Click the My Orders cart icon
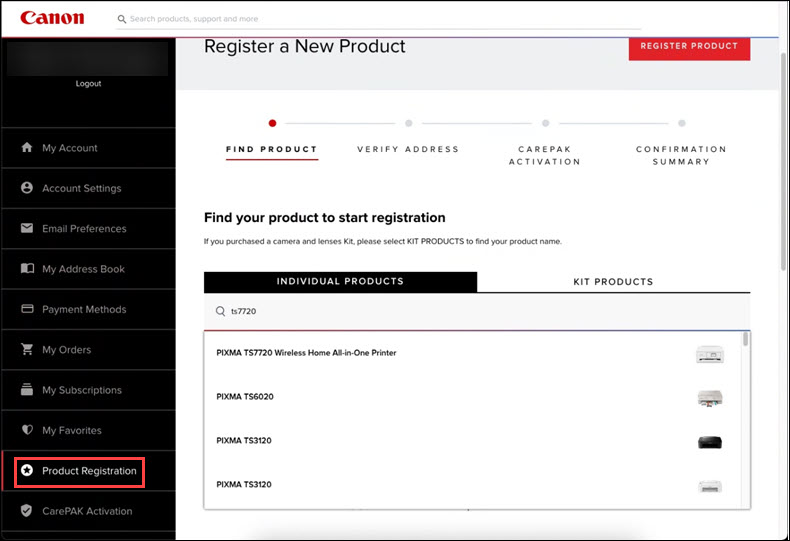 (27, 349)
